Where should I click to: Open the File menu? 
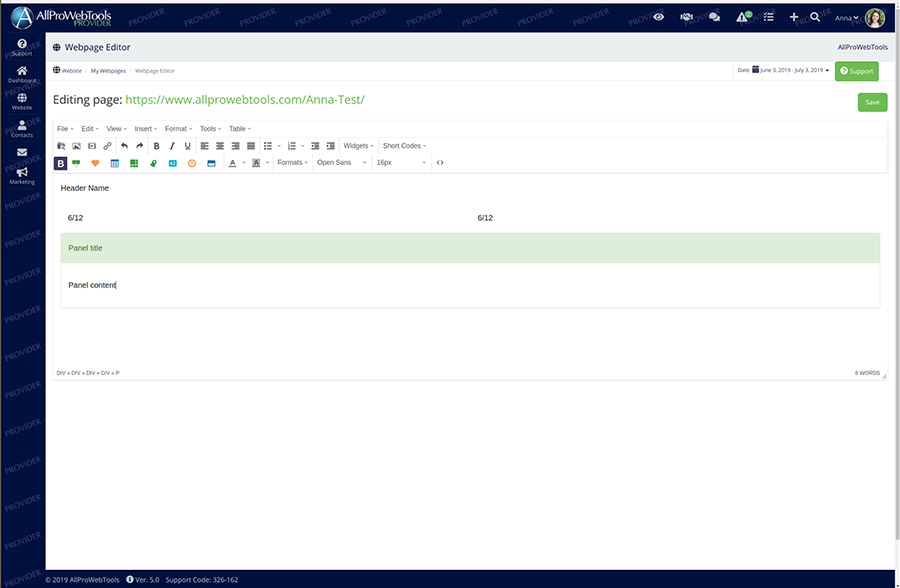pyautogui.click(x=65, y=129)
